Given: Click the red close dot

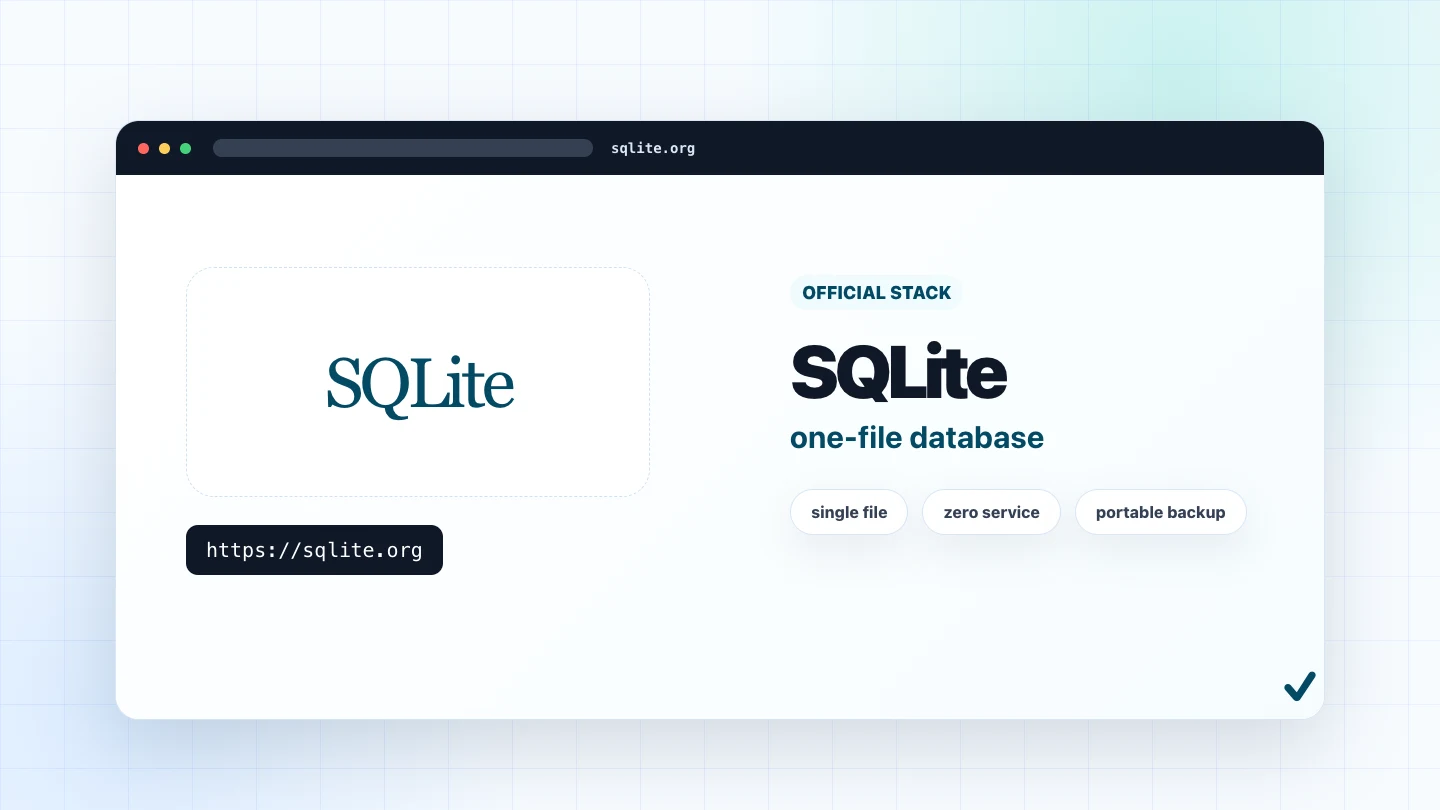Looking at the screenshot, I should tap(143, 148).
